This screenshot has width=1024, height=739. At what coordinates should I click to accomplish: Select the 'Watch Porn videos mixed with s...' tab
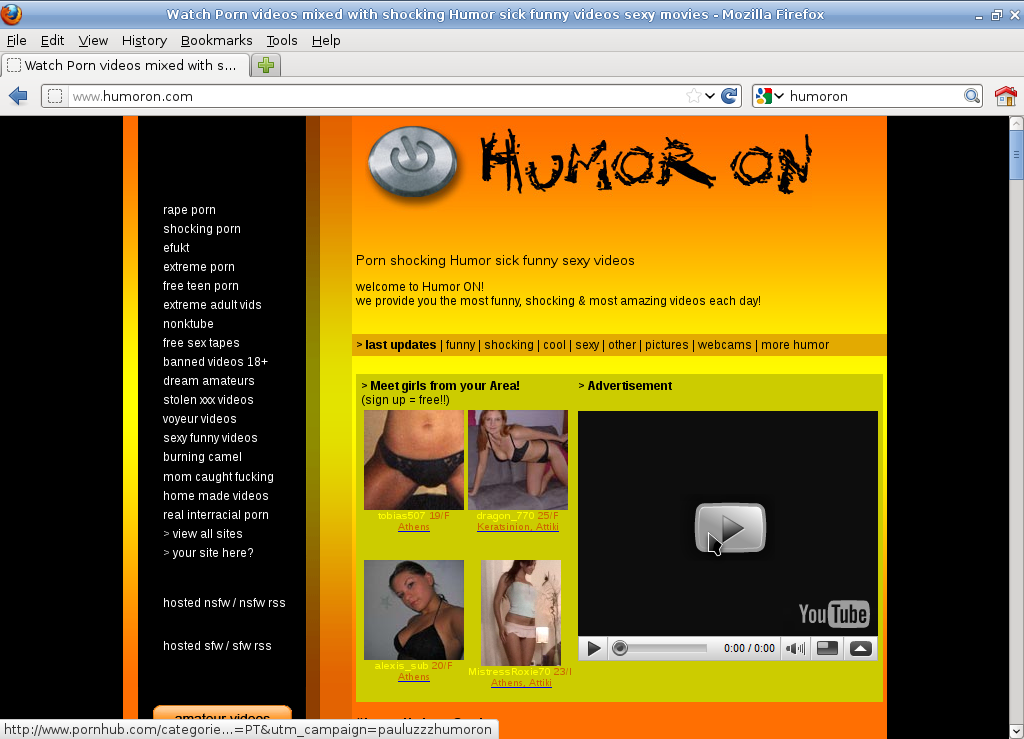click(x=125, y=65)
